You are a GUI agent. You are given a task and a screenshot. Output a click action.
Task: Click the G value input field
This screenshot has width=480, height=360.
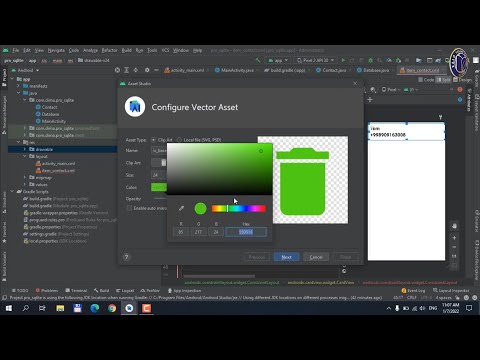coord(198,232)
